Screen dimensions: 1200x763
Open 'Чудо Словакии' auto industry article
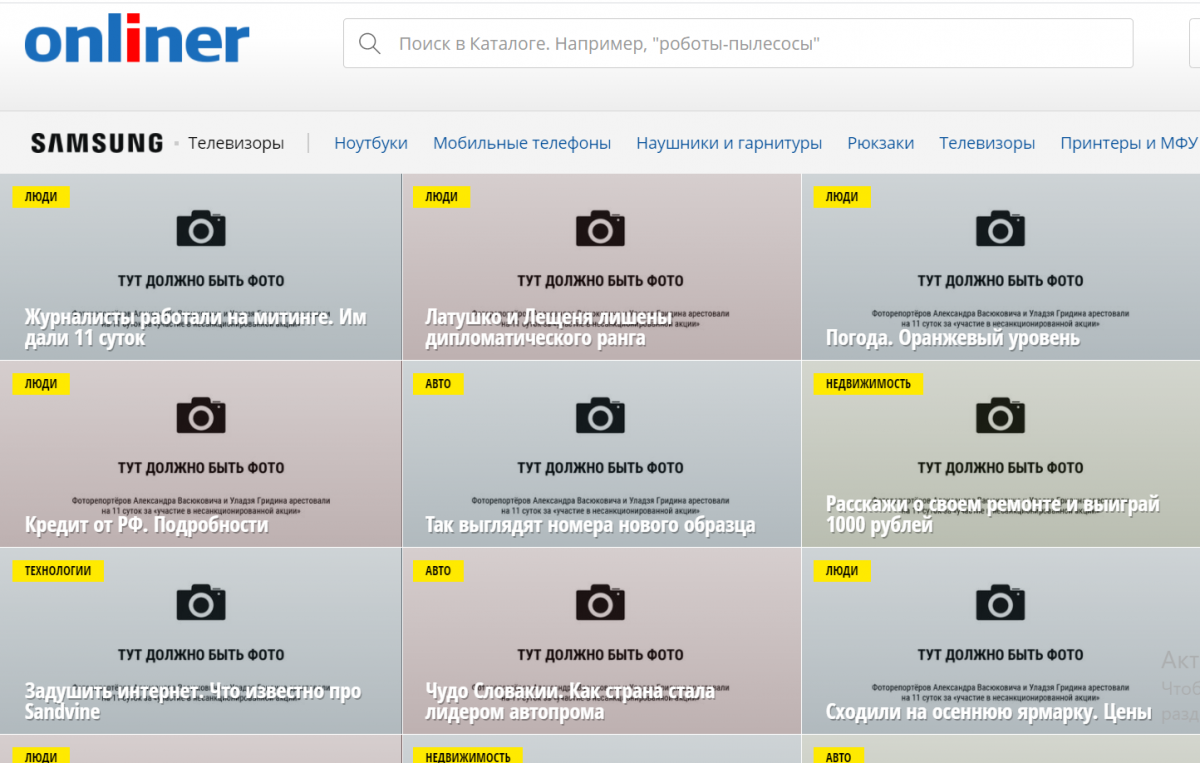pos(570,701)
